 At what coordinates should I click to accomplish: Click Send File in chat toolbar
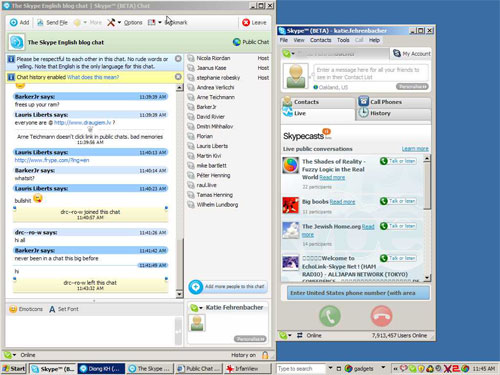(52, 22)
